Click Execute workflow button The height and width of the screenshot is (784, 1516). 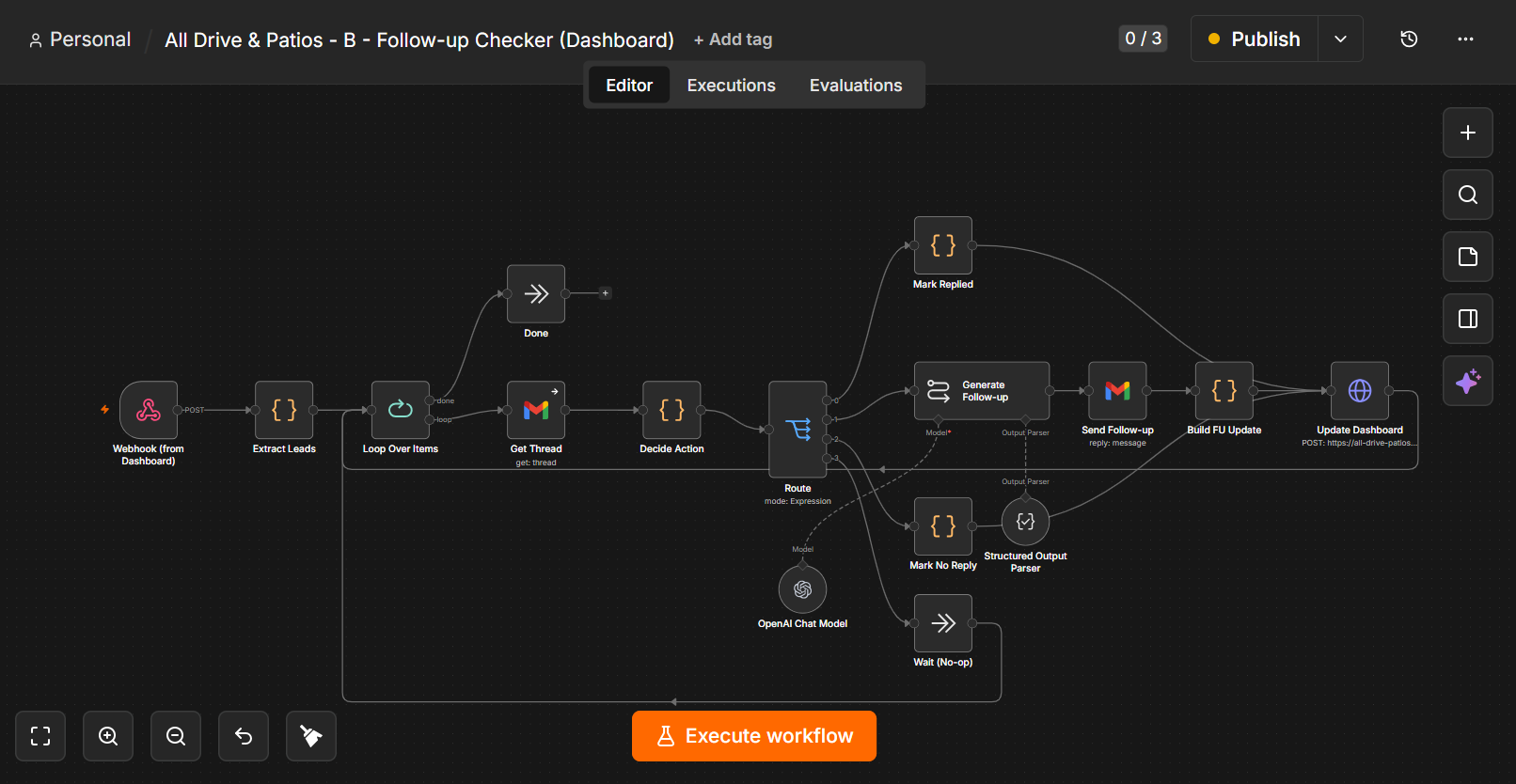[754, 736]
